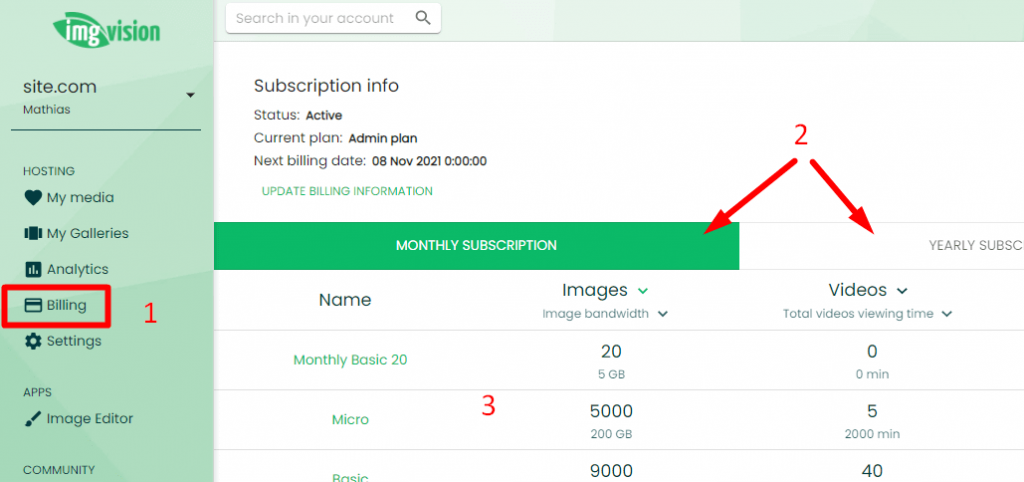Screen dimensions: 1024x482
Task: Click the My Galleries carousel icon
Action: click(33, 233)
